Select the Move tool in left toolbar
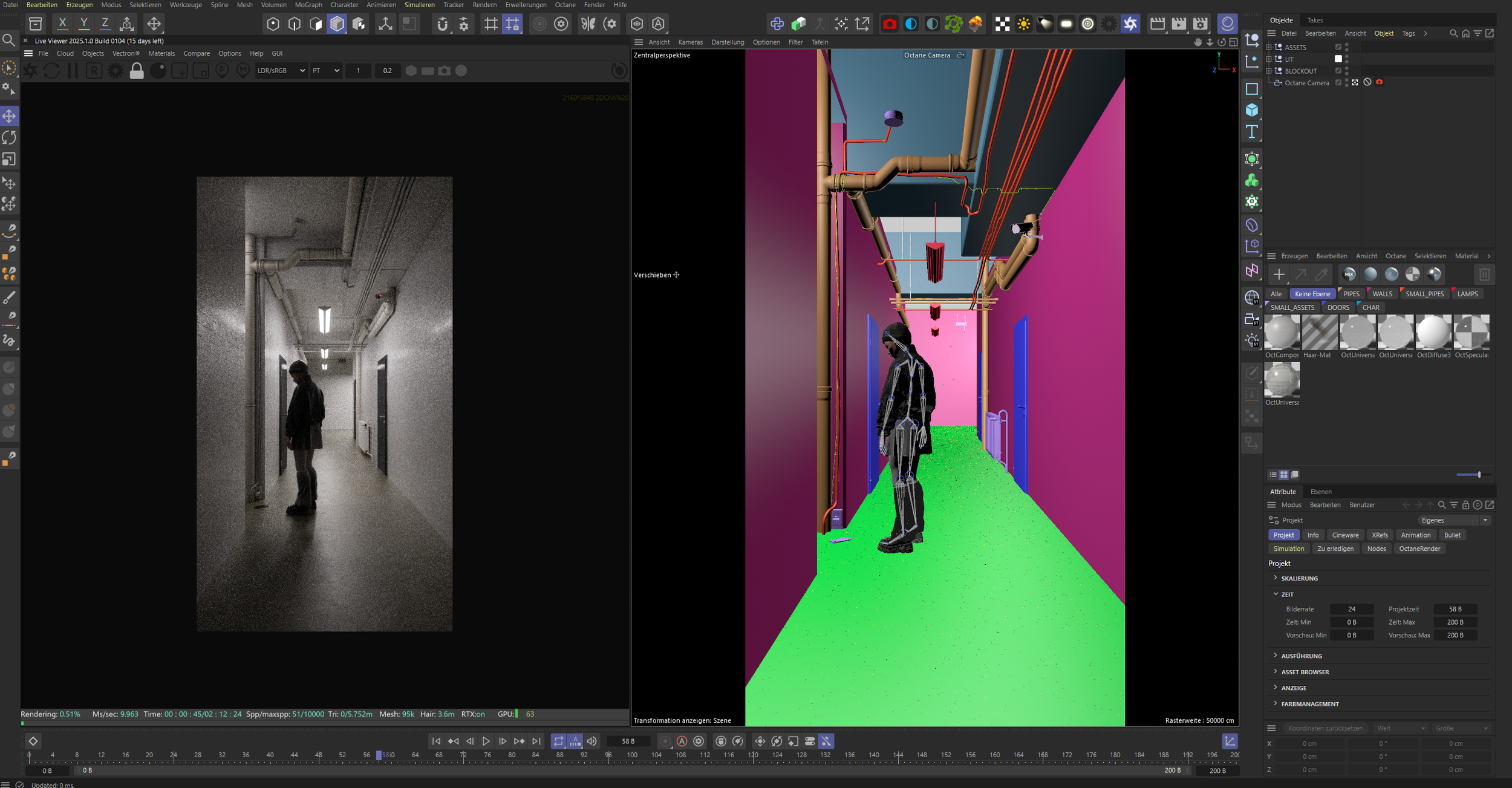 (x=9, y=116)
